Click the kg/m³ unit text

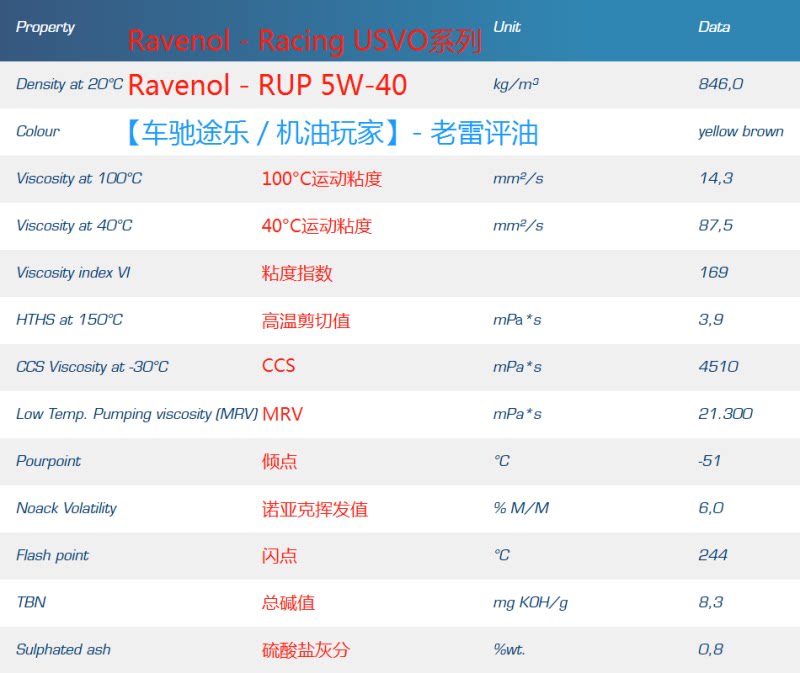pyautogui.click(x=516, y=84)
